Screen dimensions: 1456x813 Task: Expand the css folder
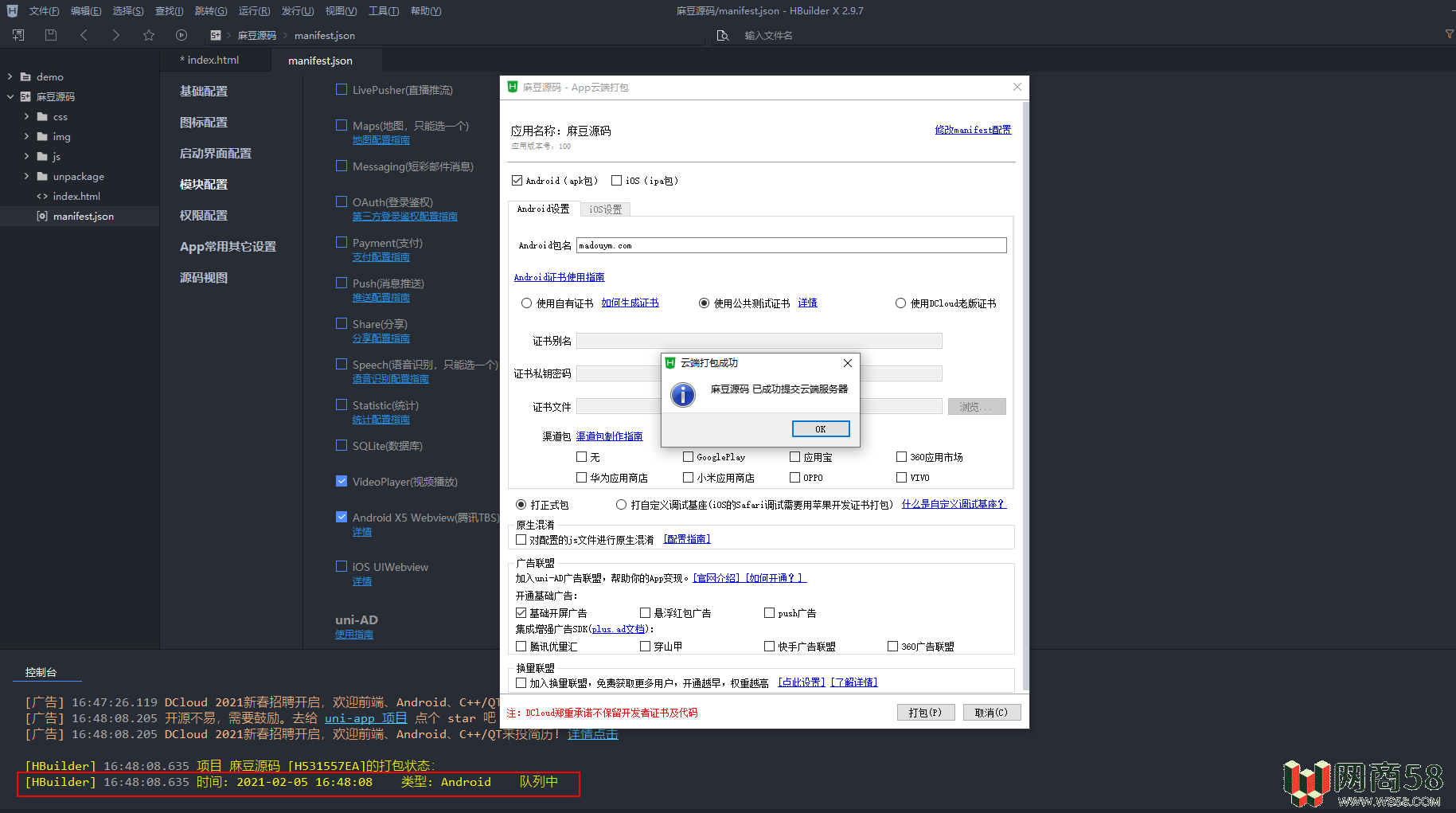coord(26,116)
